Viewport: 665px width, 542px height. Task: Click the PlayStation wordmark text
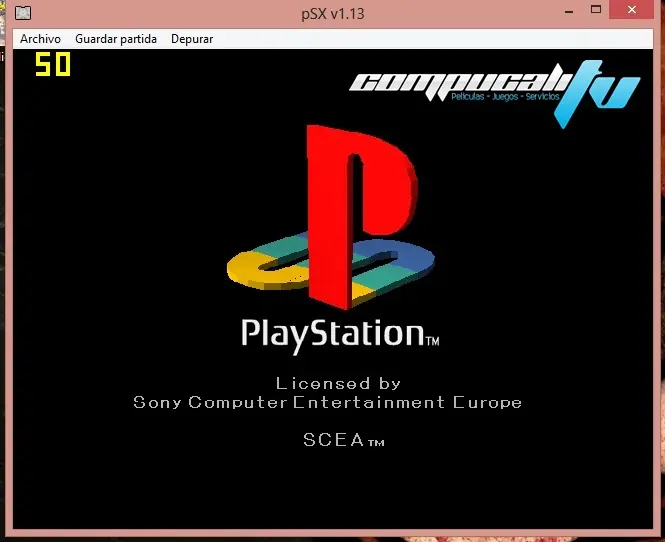(340, 336)
